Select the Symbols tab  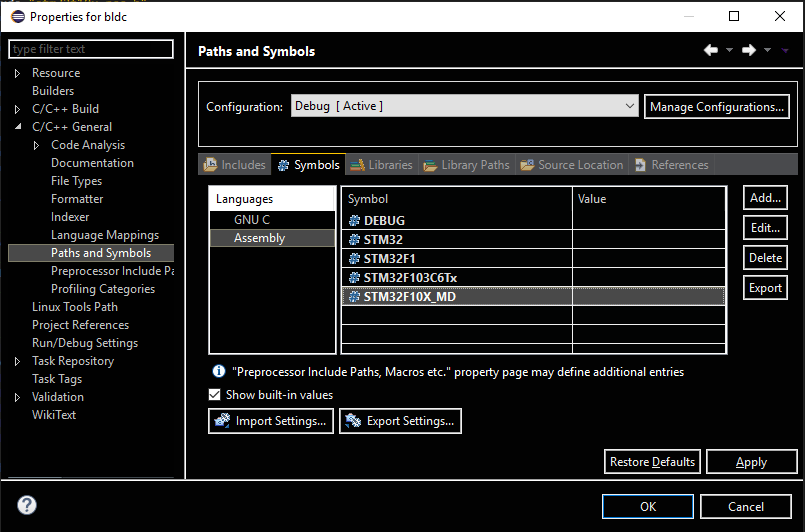(309, 165)
